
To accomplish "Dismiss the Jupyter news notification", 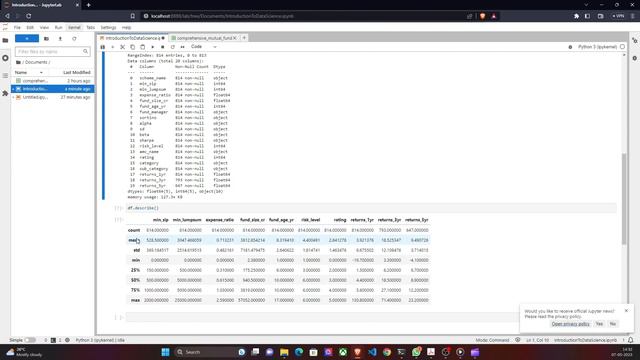I will (626, 311).
